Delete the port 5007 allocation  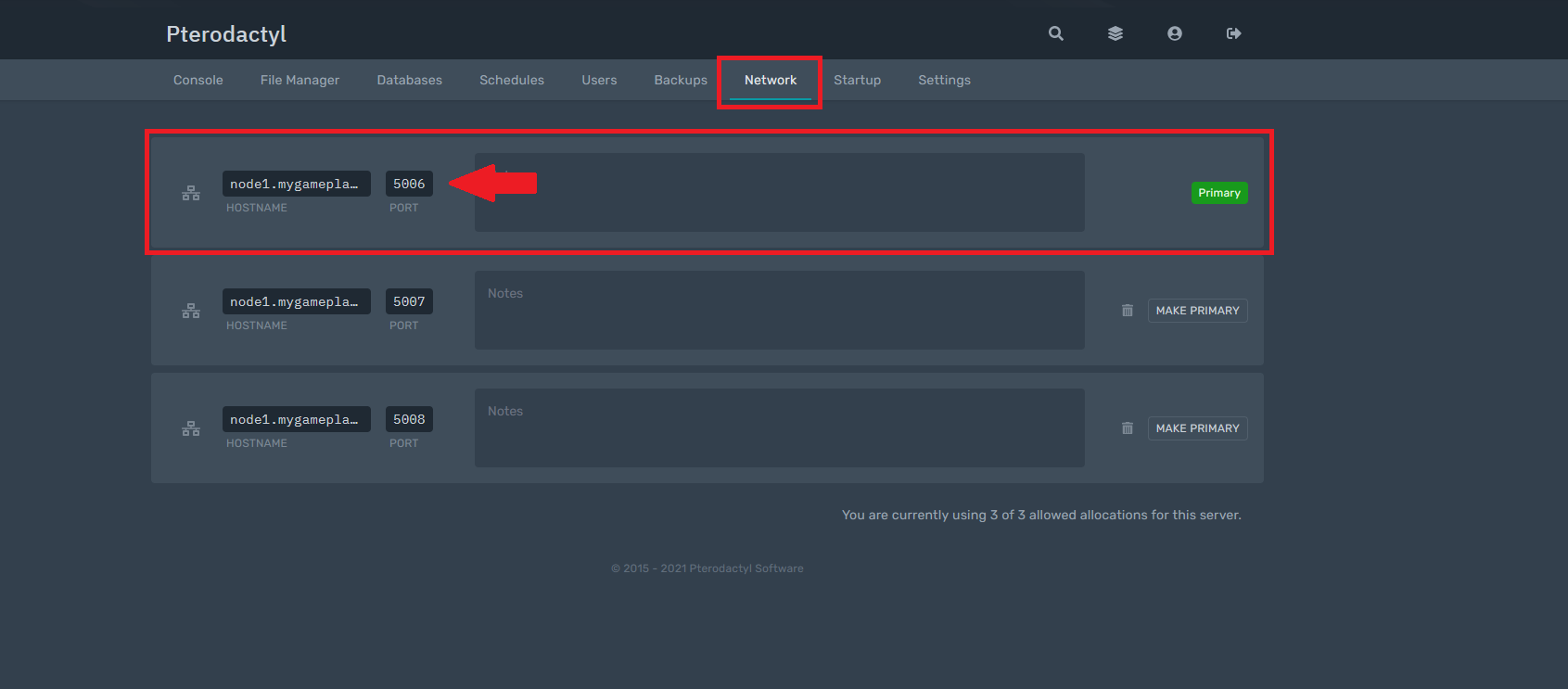(x=1128, y=311)
